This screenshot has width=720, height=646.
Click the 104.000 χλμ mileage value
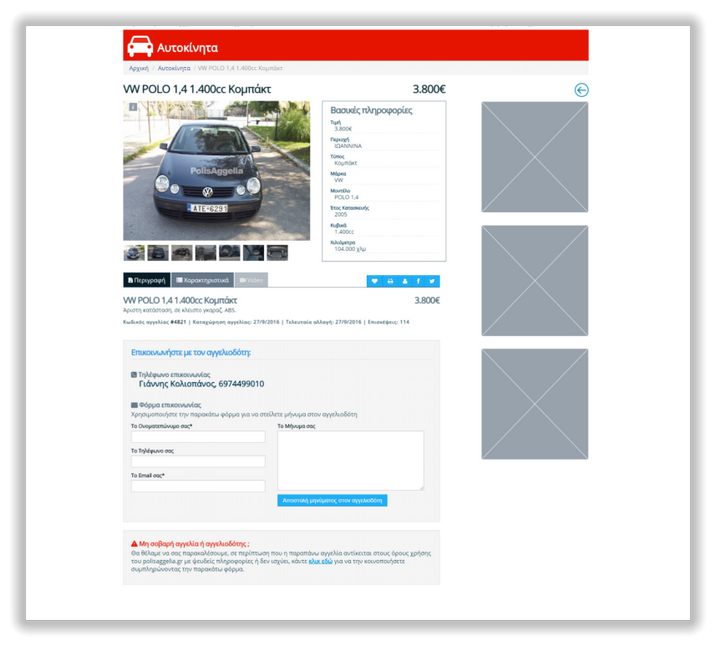pos(350,249)
